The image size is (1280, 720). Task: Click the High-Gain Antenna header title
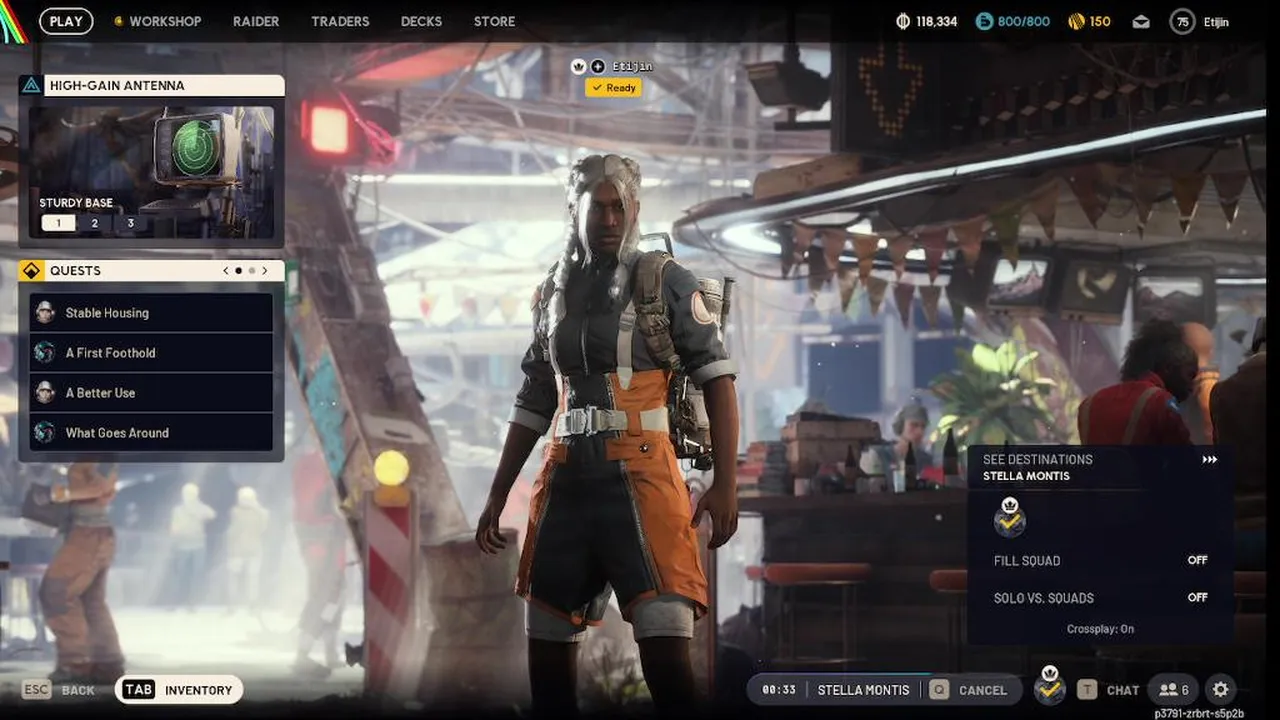point(117,86)
